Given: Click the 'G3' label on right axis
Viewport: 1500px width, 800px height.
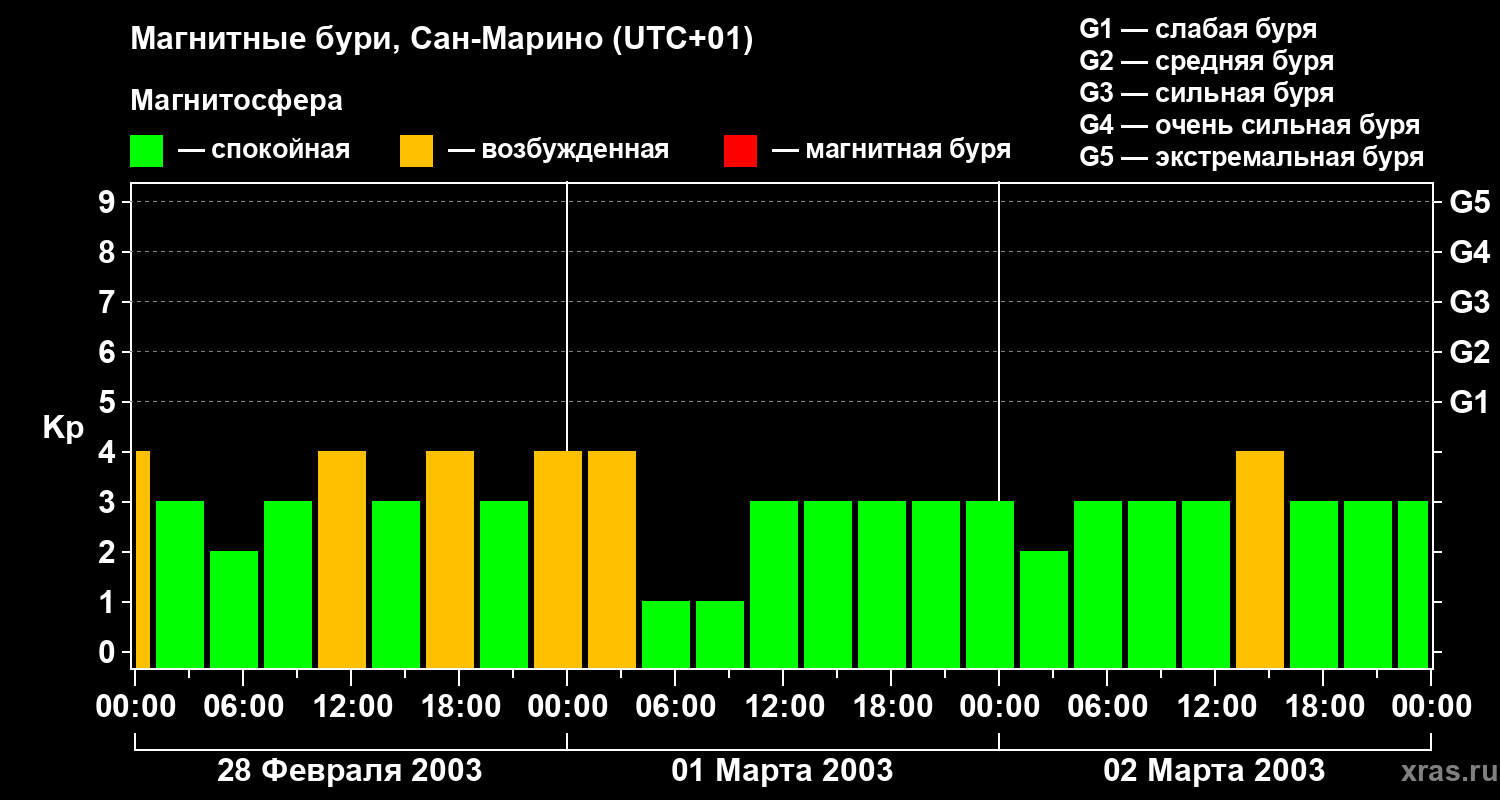Looking at the screenshot, I should tap(1470, 303).
